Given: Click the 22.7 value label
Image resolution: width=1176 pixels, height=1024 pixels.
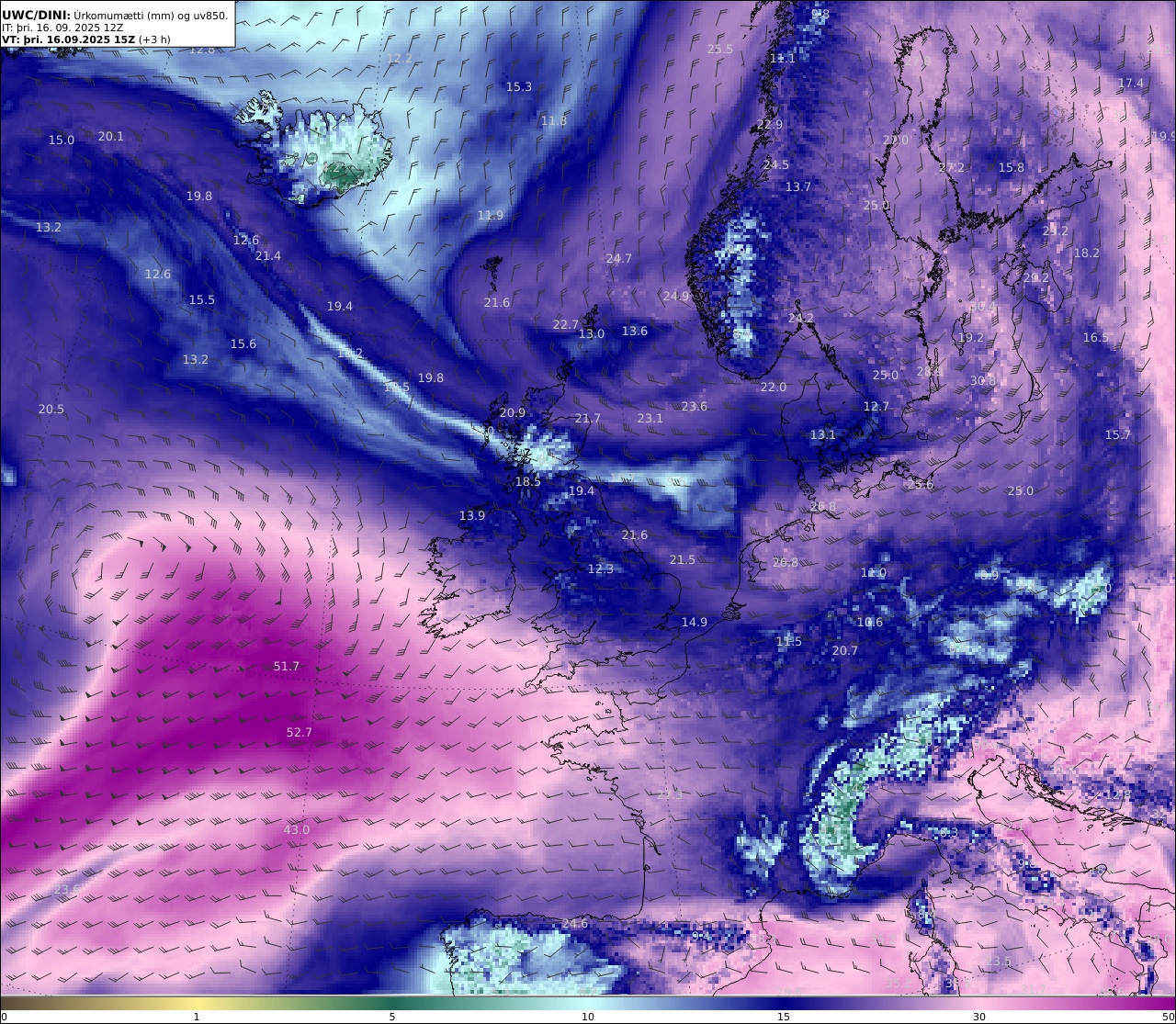Looking at the screenshot, I should pyautogui.click(x=566, y=324).
